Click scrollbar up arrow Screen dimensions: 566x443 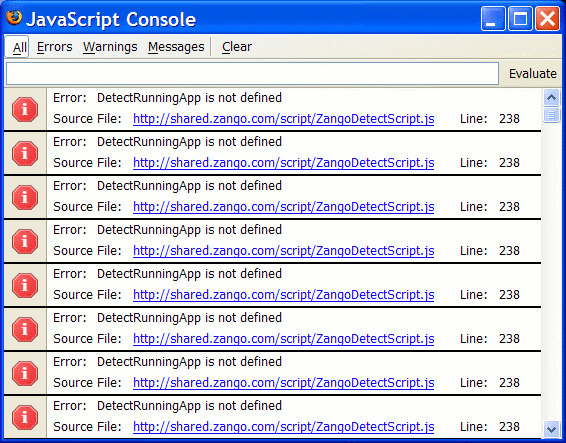click(x=551, y=97)
